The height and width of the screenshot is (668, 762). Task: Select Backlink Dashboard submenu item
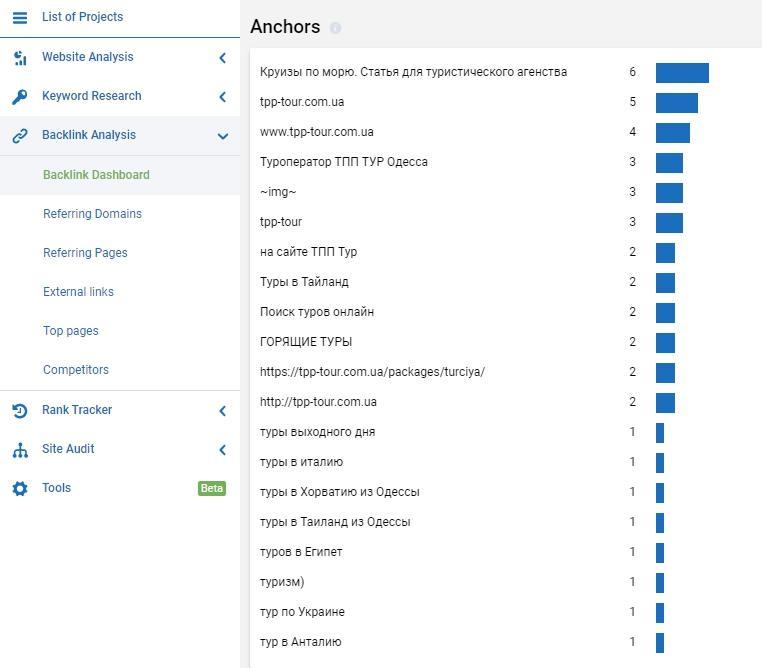coord(96,175)
